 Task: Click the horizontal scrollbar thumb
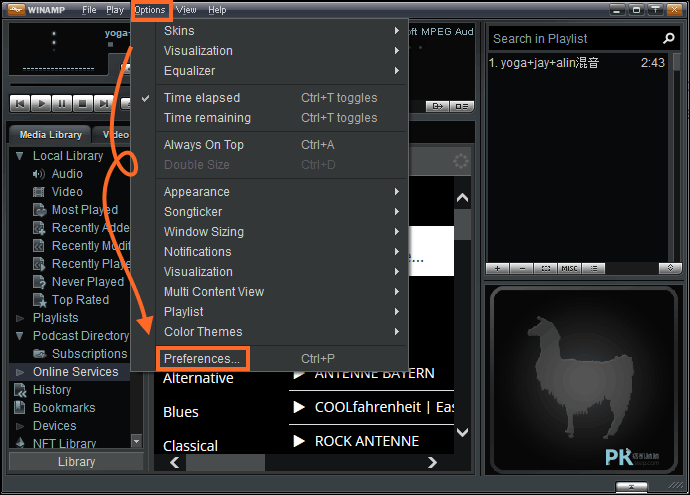click(225, 462)
